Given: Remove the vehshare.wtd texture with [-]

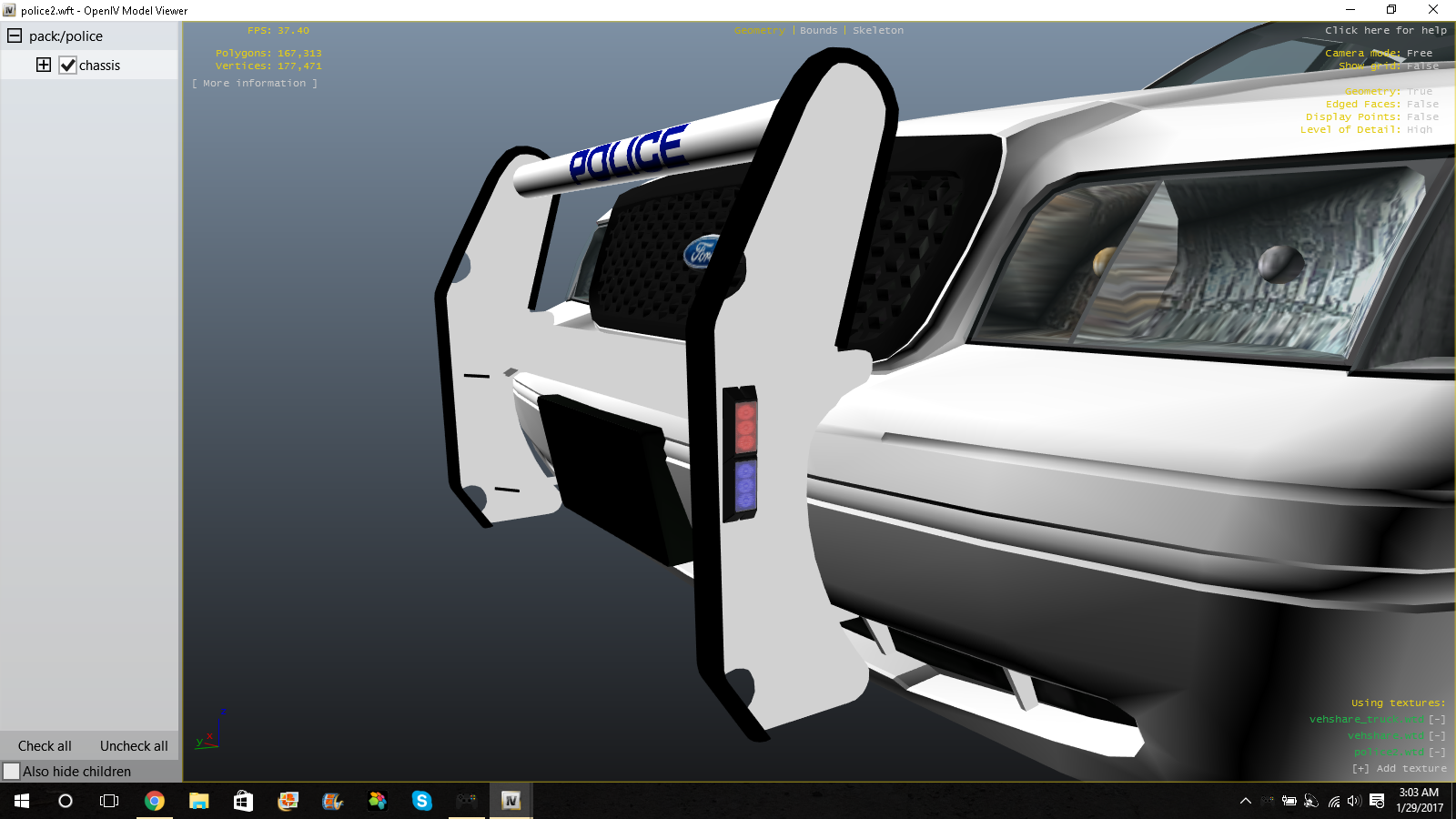Looking at the screenshot, I should click(1437, 735).
